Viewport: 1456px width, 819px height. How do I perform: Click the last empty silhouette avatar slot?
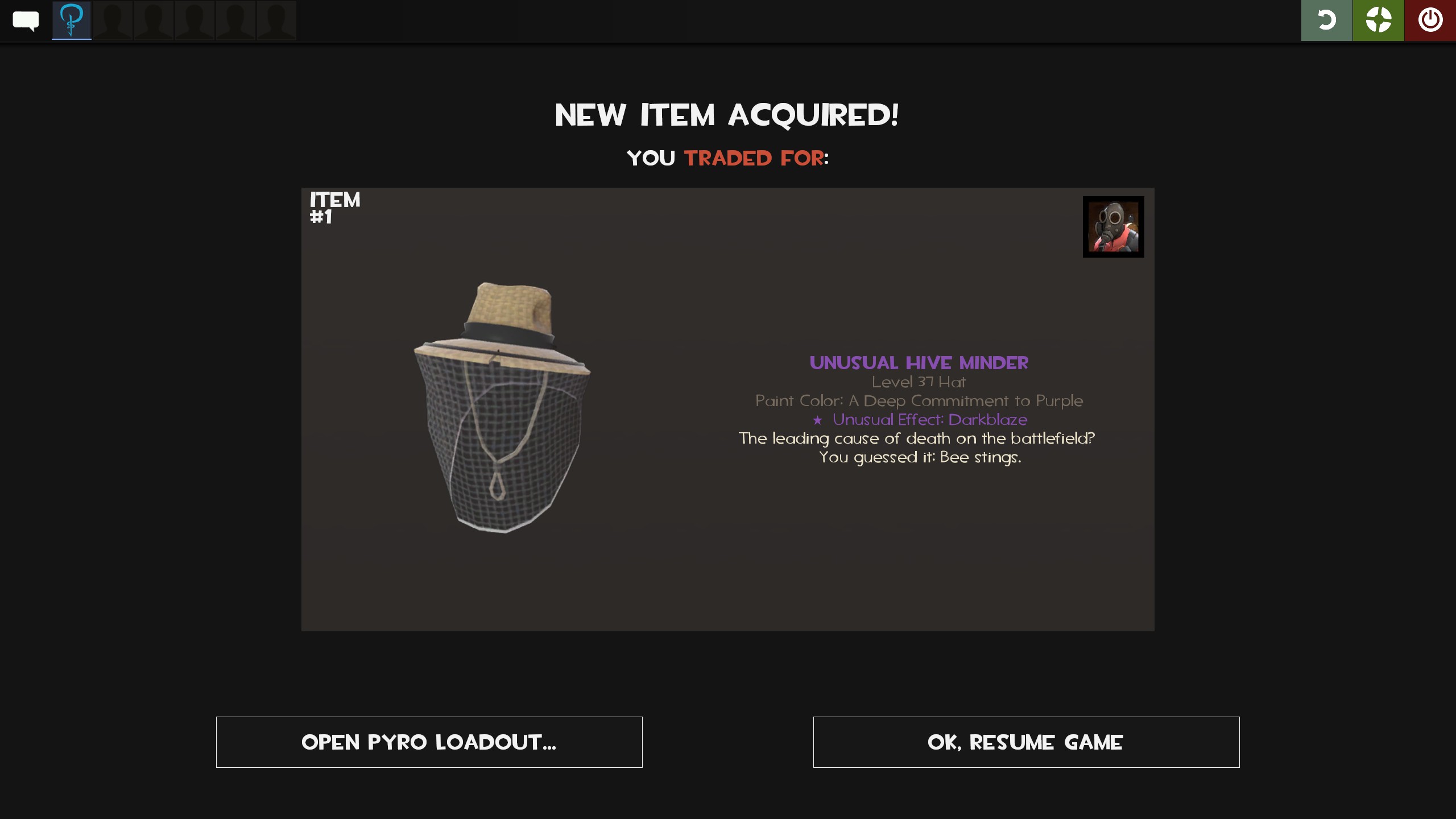tap(276, 20)
